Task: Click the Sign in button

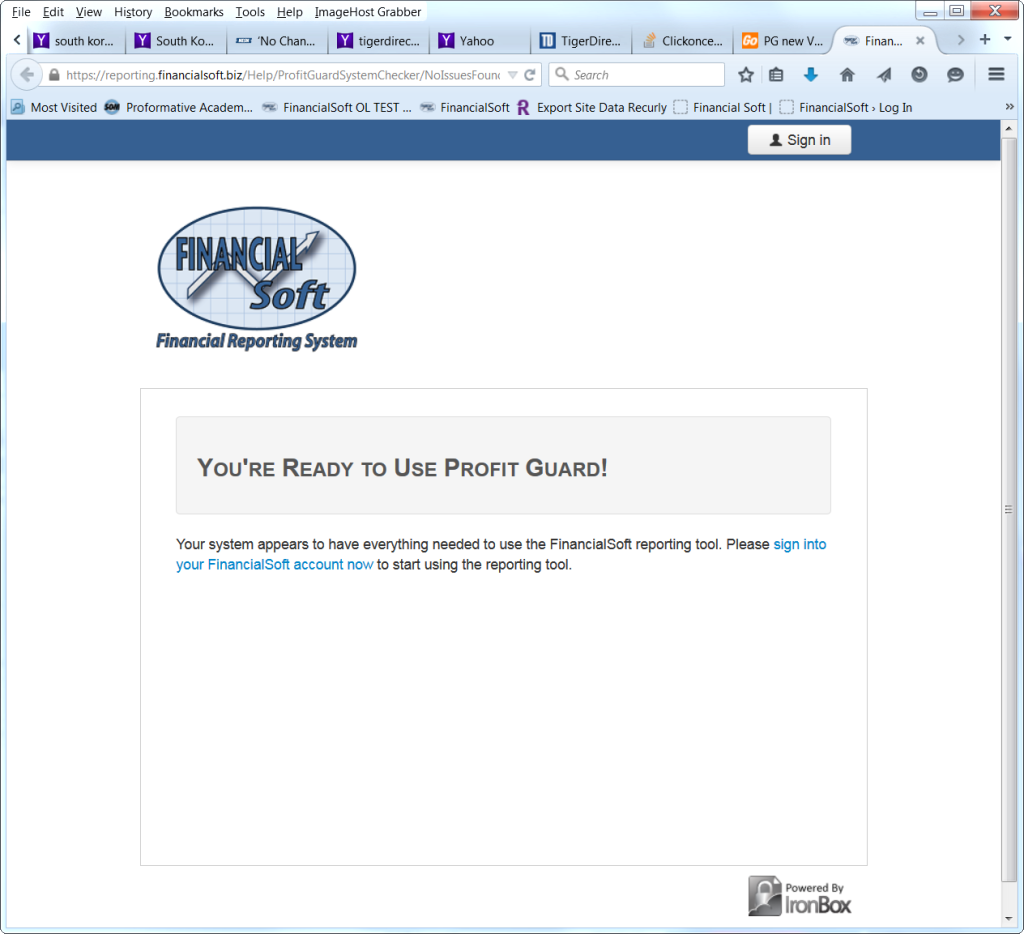Action: pyautogui.click(x=799, y=140)
